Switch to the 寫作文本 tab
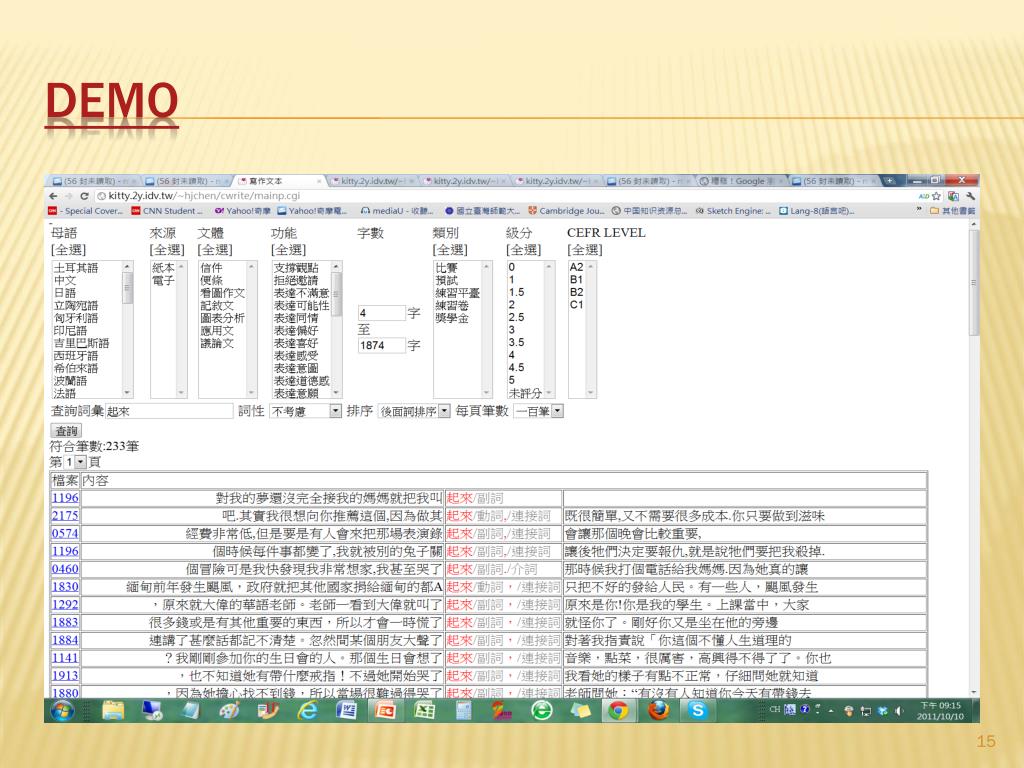1024x768 pixels. click(x=280, y=181)
